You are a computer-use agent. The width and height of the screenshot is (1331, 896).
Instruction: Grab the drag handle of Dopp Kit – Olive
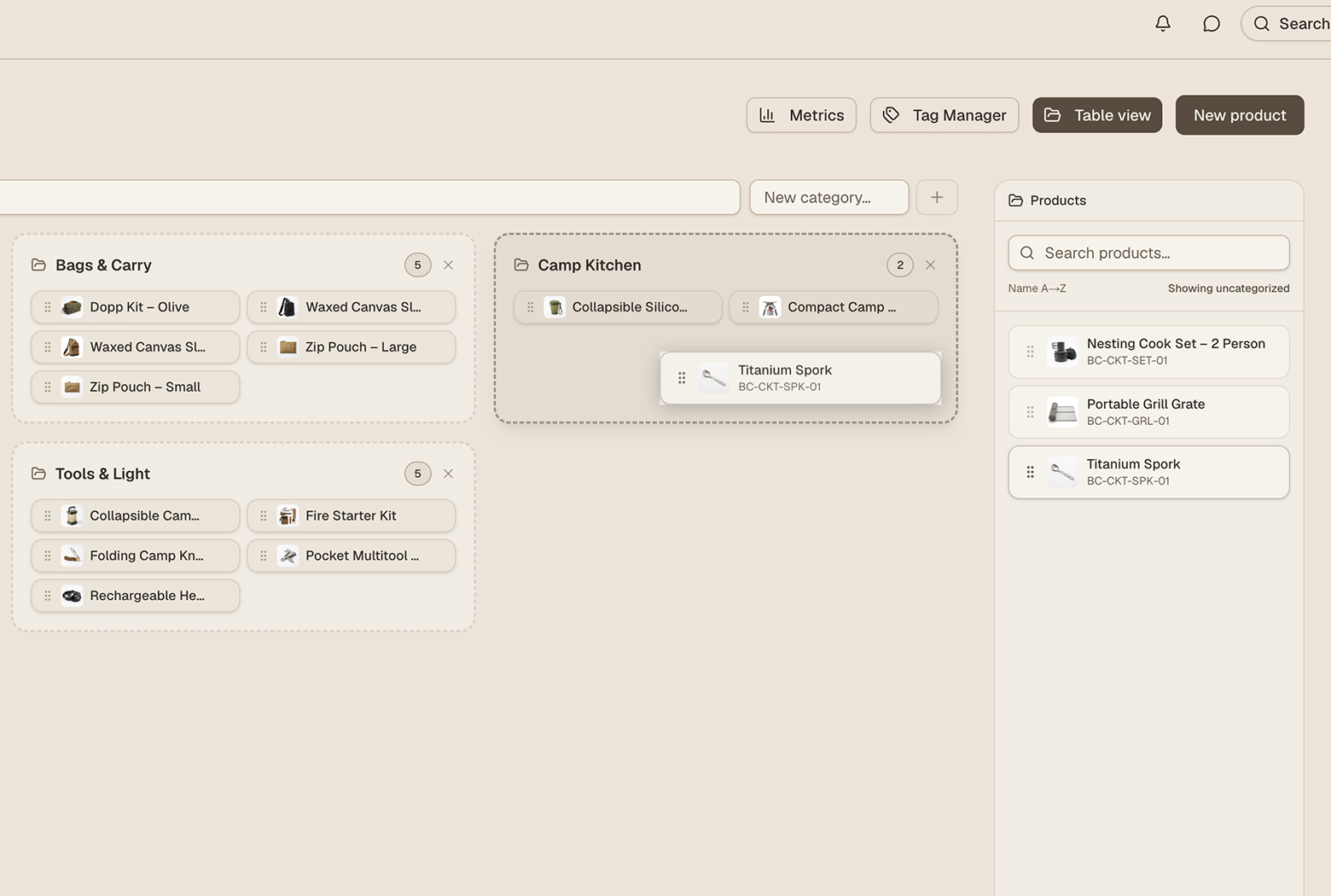click(x=48, y=307)
